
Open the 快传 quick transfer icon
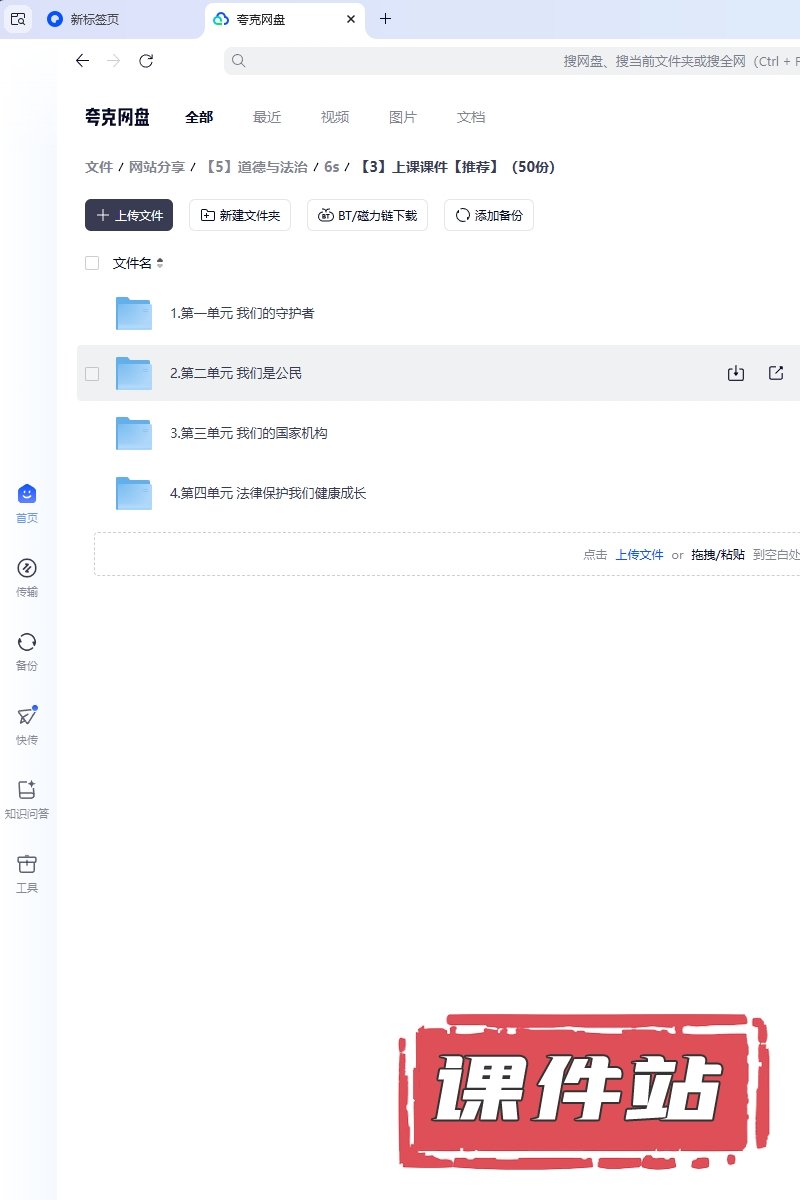coord(27,717)
